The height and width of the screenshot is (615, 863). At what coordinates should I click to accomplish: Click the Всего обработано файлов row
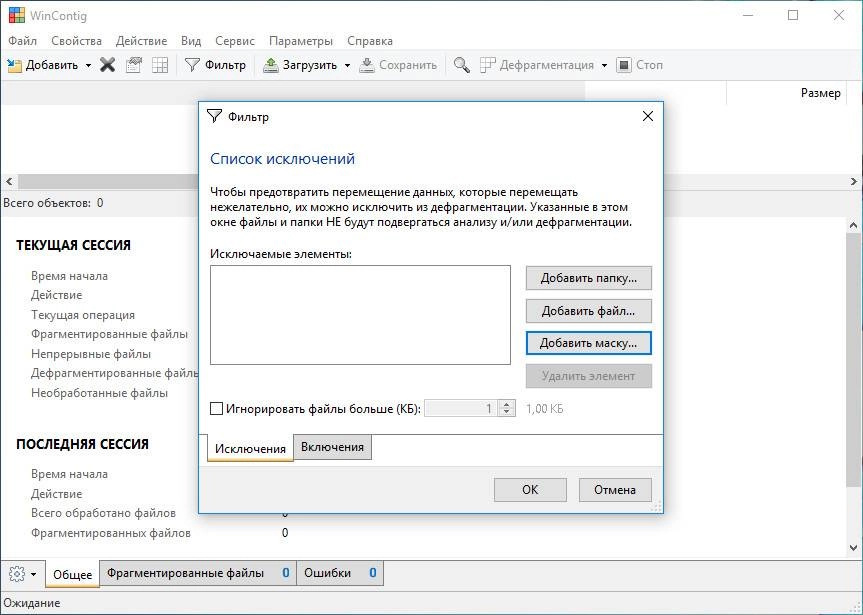[103, 513]
